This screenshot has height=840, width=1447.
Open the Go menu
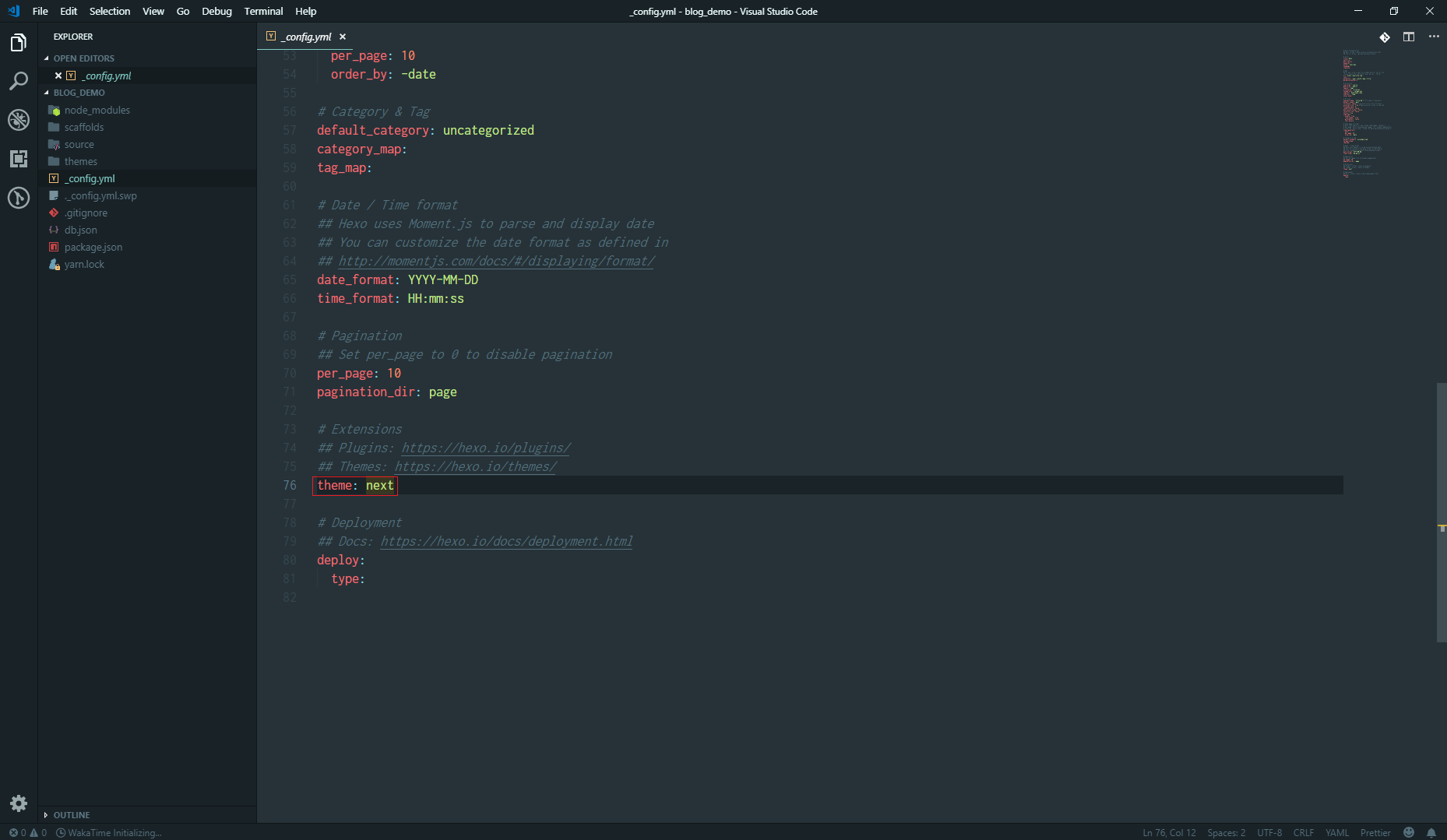pyautogui.click(x=183, y=11)
